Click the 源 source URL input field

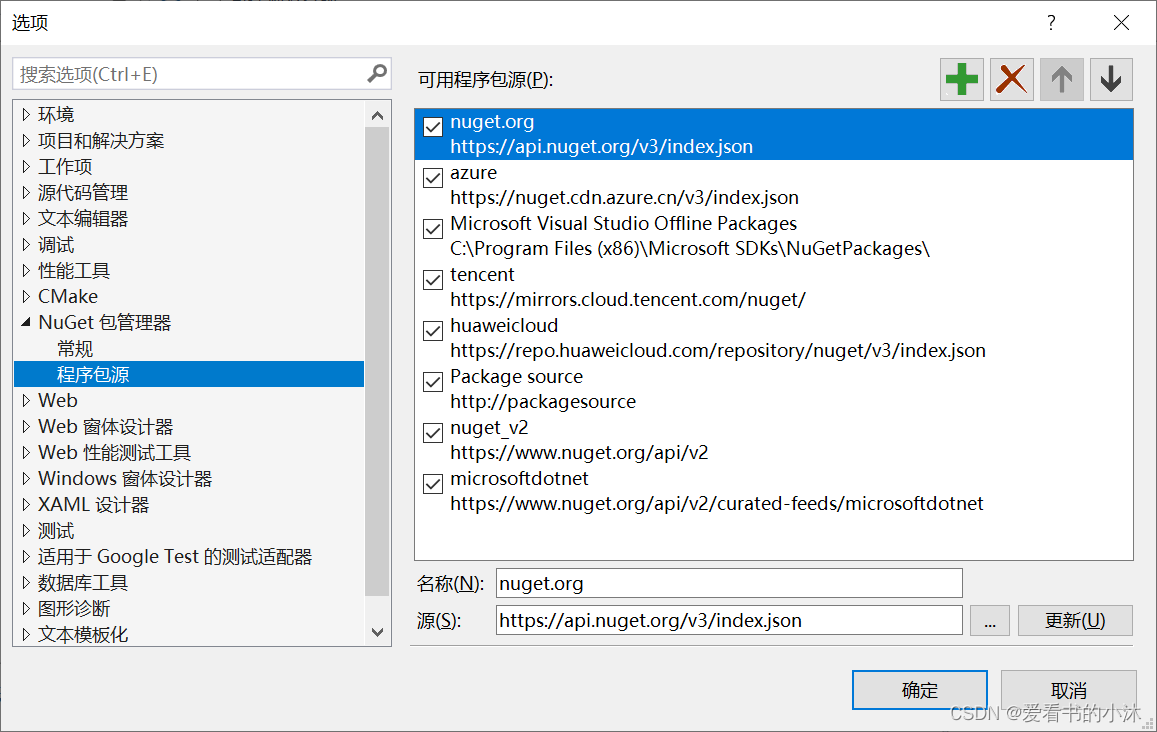pyautogui.click(x=729, y=620)
